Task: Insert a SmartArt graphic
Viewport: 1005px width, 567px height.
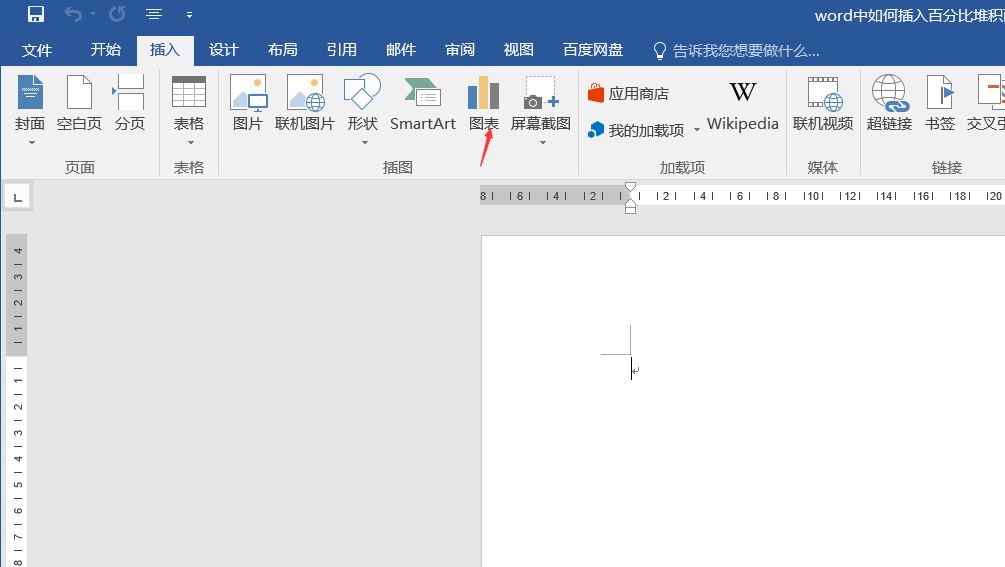Action: pos(422,104)
